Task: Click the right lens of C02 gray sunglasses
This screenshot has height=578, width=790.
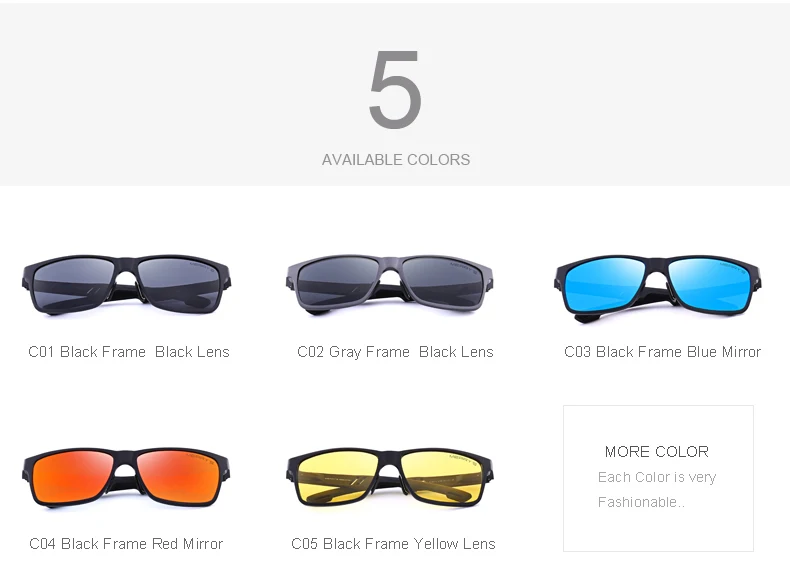Action: pos(442,282)
